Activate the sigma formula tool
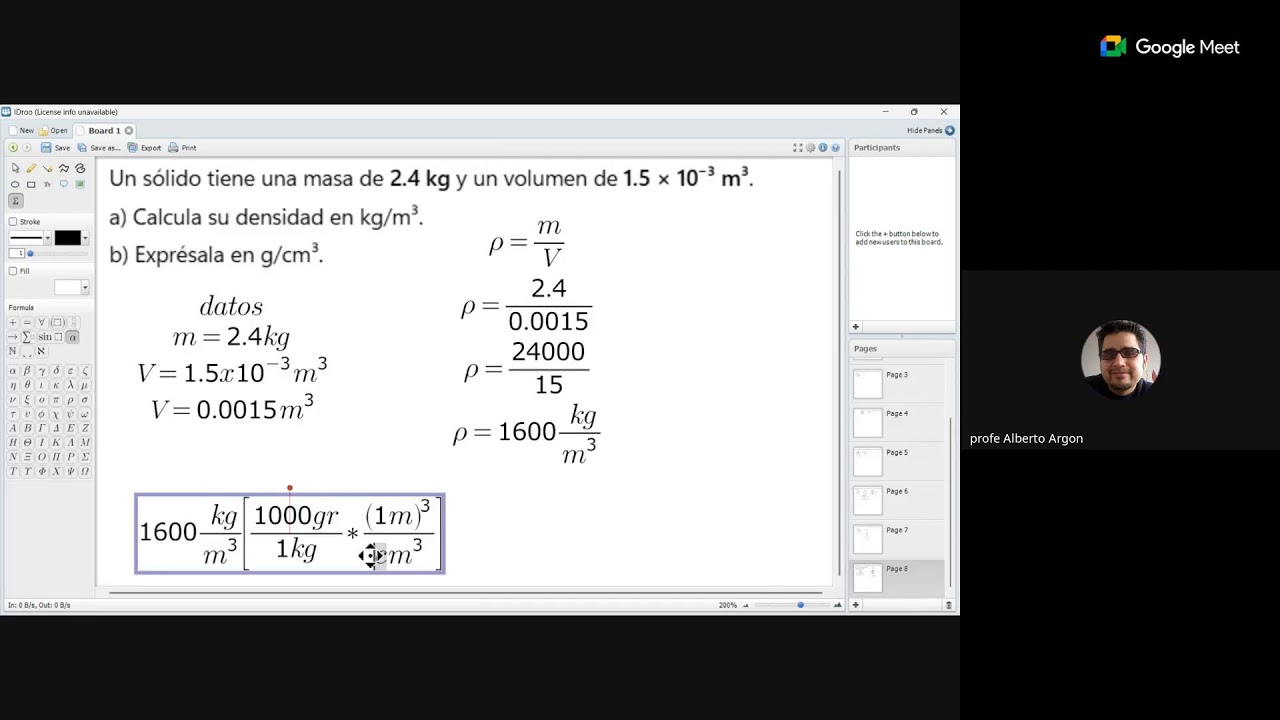1280x720 pixels. [15, 201]
